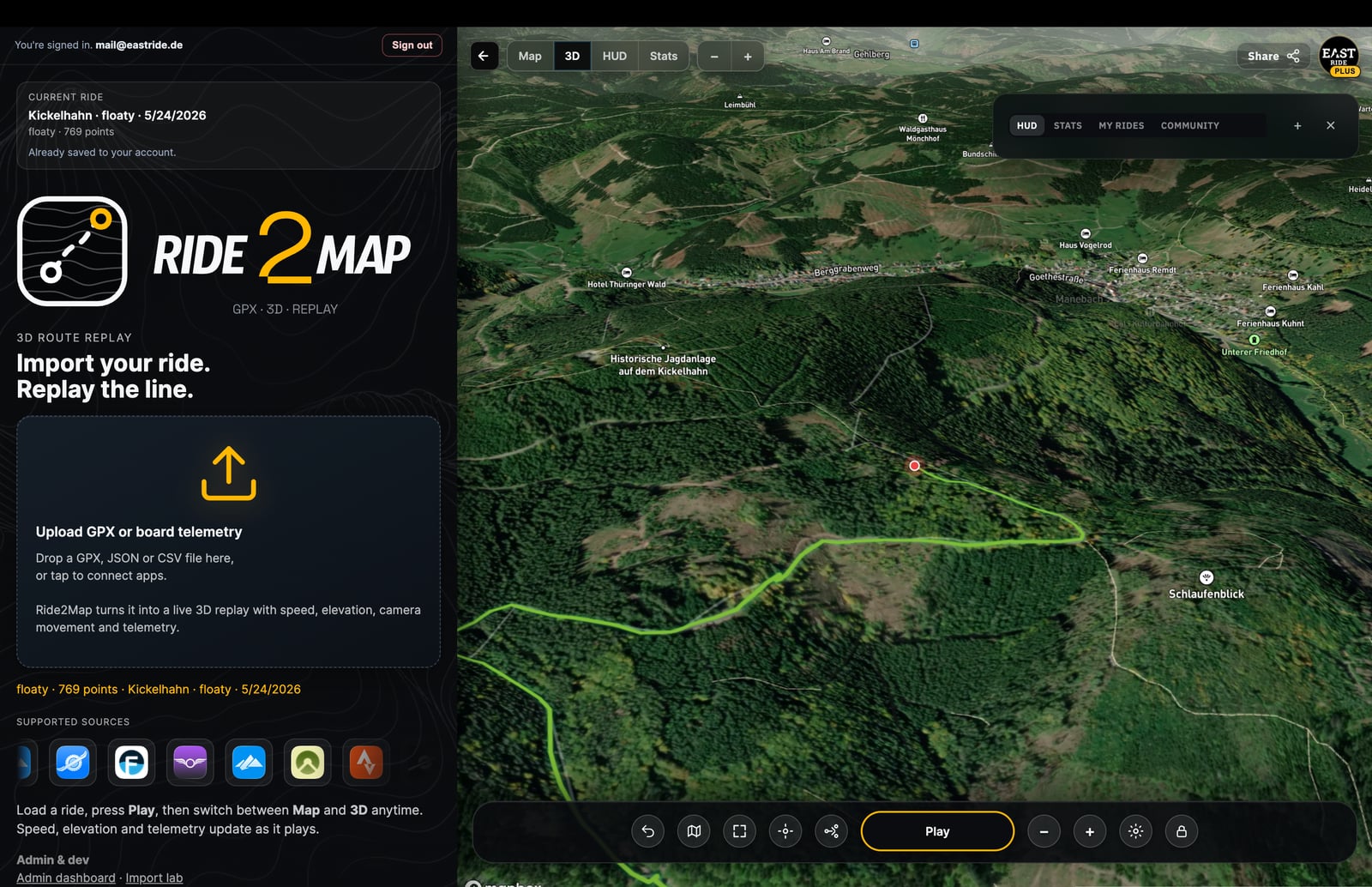The width and height of the screenshot is (1372, 887).
Task: Click the plus button next to Play
Action: (1090, 831)
